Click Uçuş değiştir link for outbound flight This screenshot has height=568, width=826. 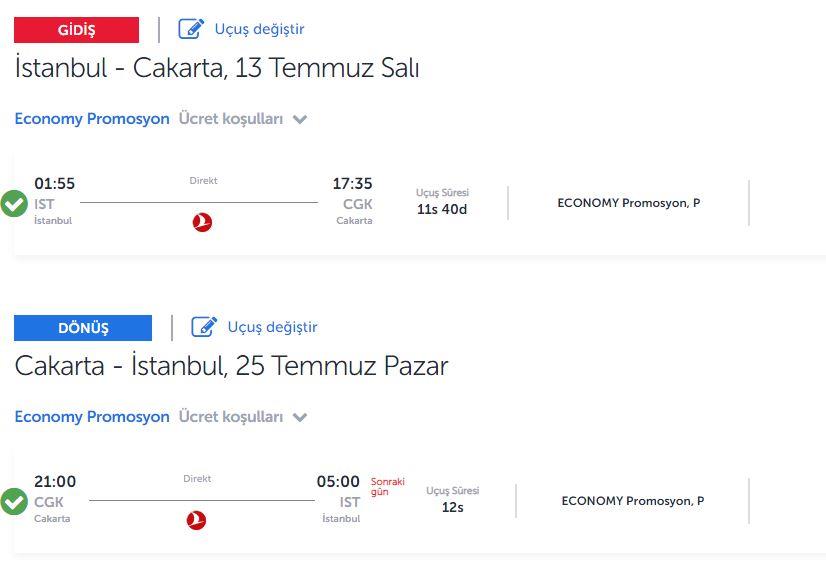(259, 29)
